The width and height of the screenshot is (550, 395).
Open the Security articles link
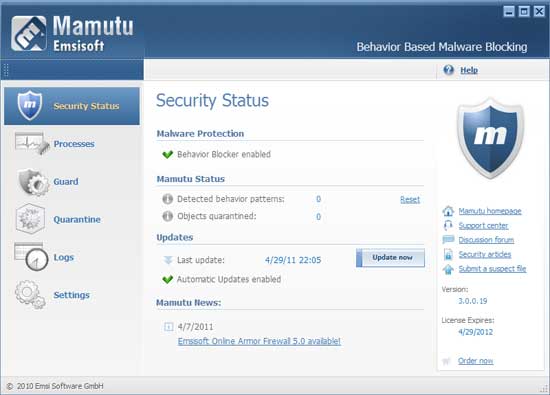tap(485, 254)
